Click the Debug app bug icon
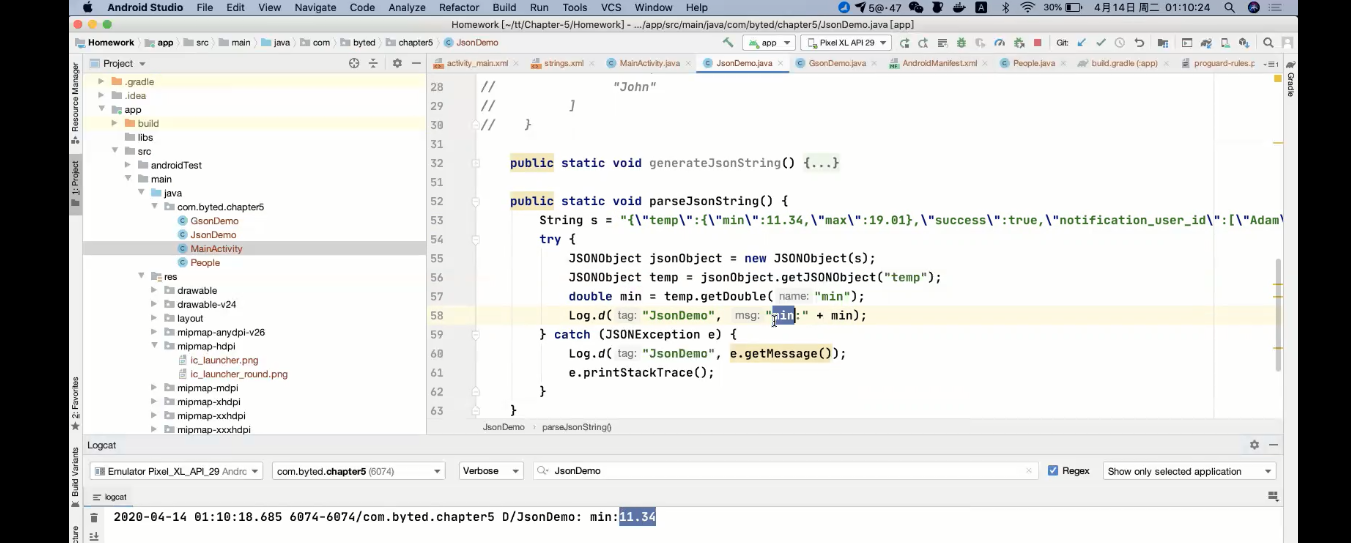This screenshot has width=1351, height=543. coord(961,43)
